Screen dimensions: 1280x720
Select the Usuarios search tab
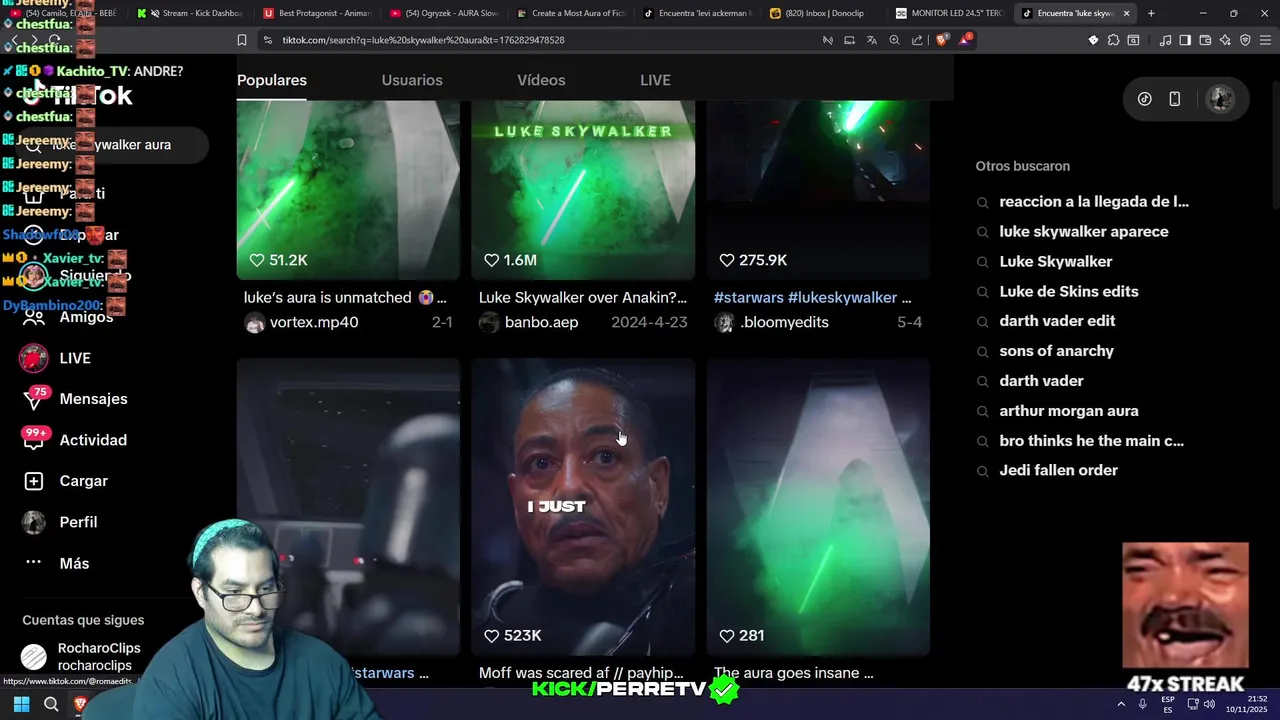(412, 80)
